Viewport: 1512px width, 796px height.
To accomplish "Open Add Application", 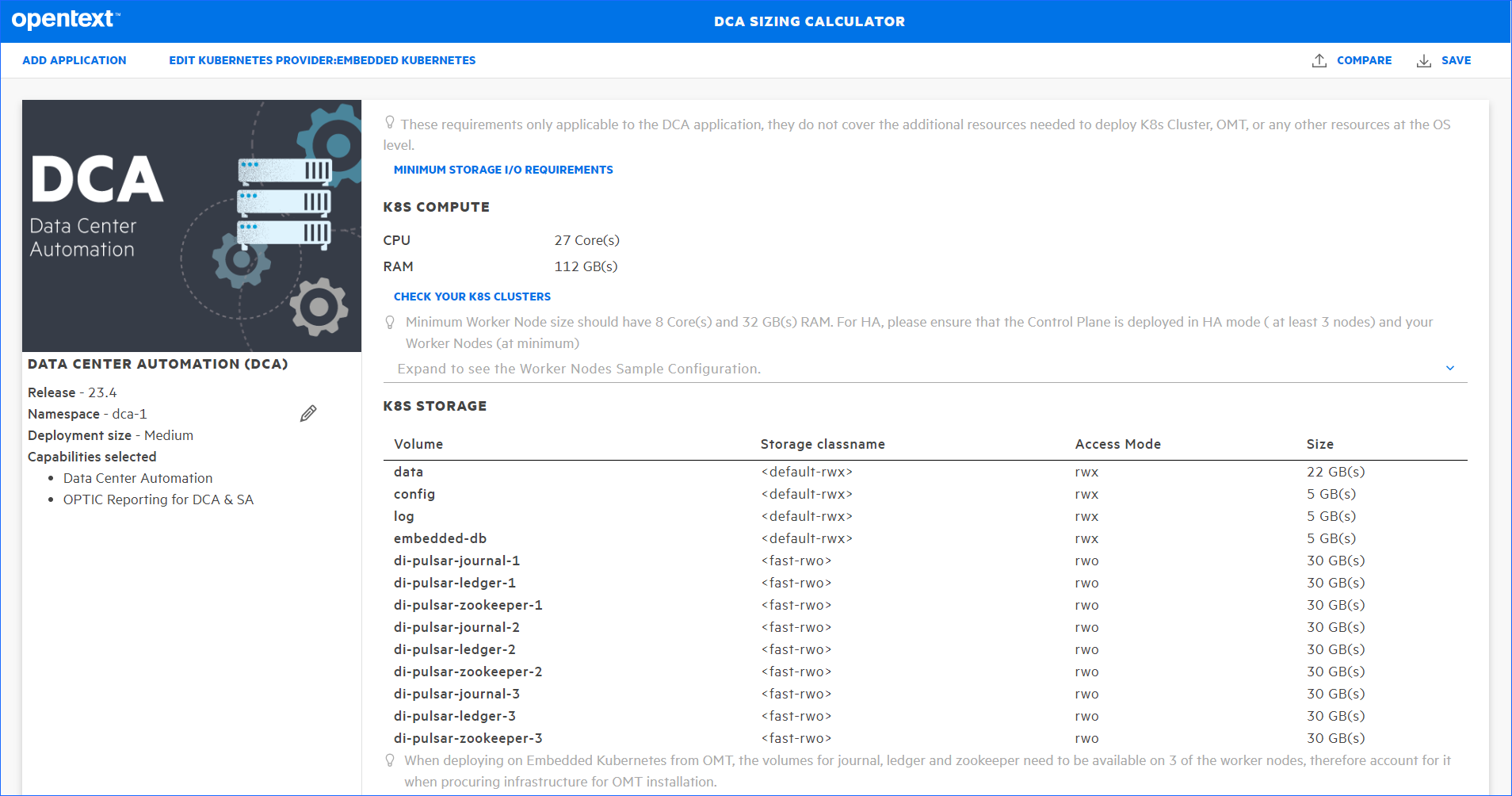I will (74, 60).
